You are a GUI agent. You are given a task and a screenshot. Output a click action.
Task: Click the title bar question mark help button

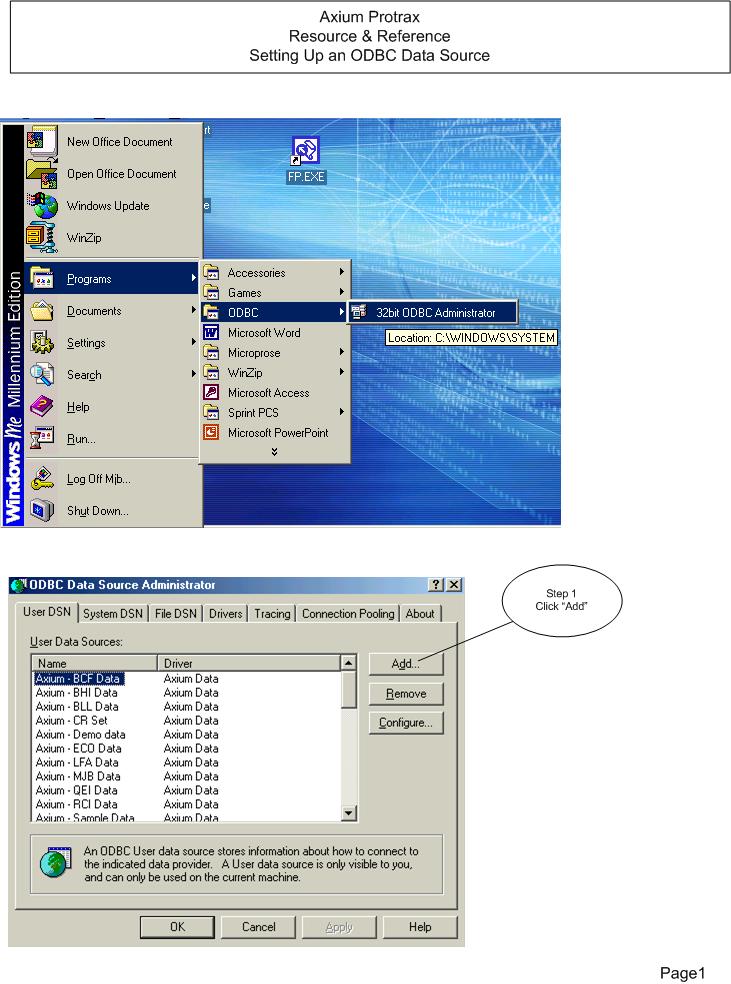point(436,585)
